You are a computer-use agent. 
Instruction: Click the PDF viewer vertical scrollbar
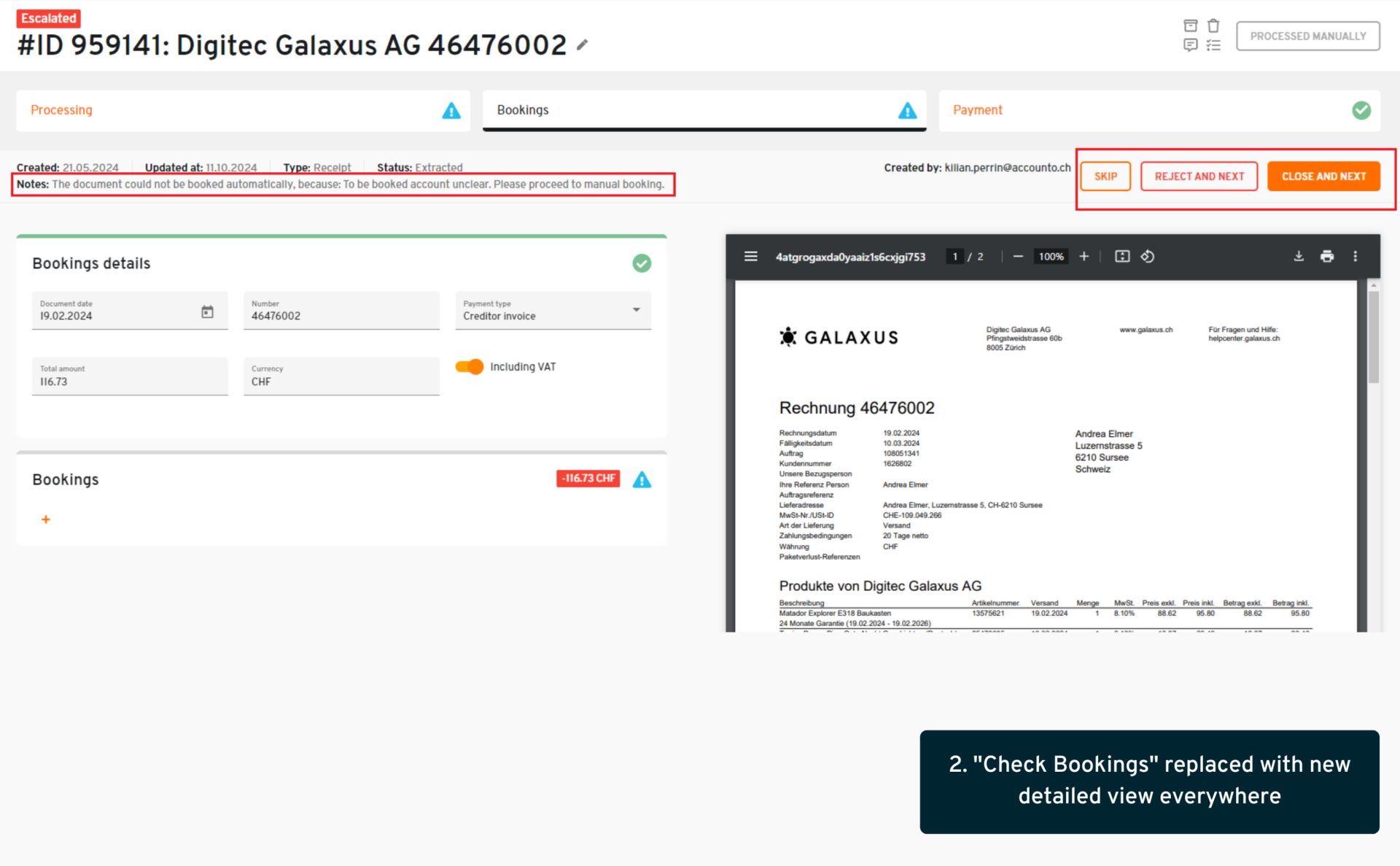click(1373, 337)
